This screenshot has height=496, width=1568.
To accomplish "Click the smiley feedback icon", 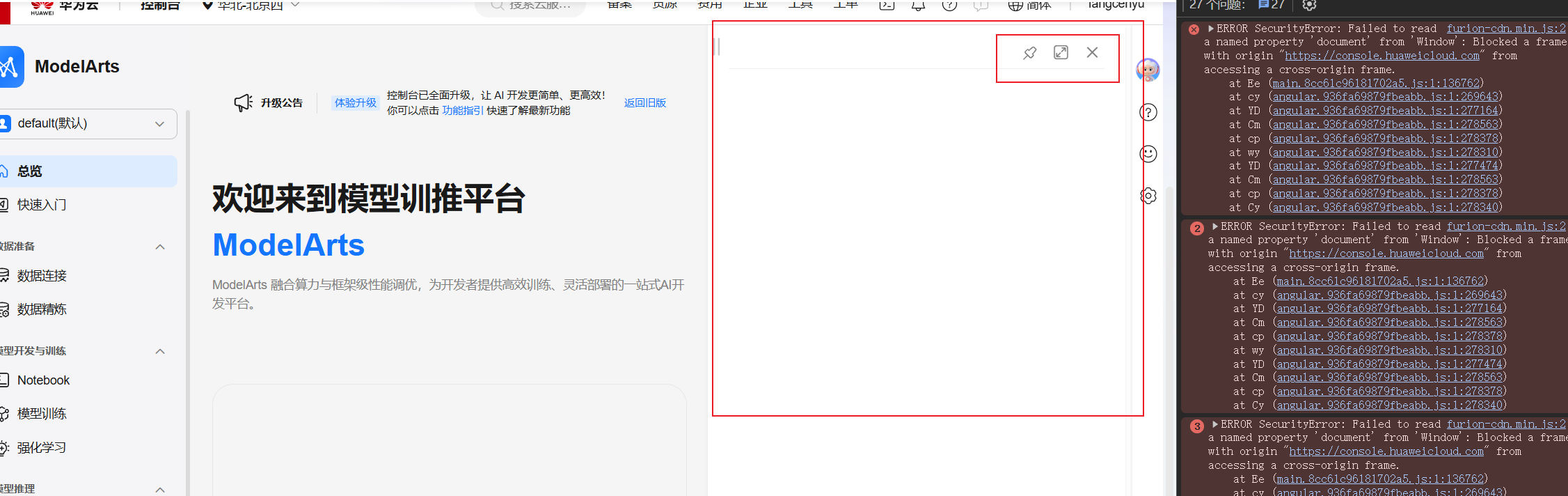I will [x=1148, y=153].
